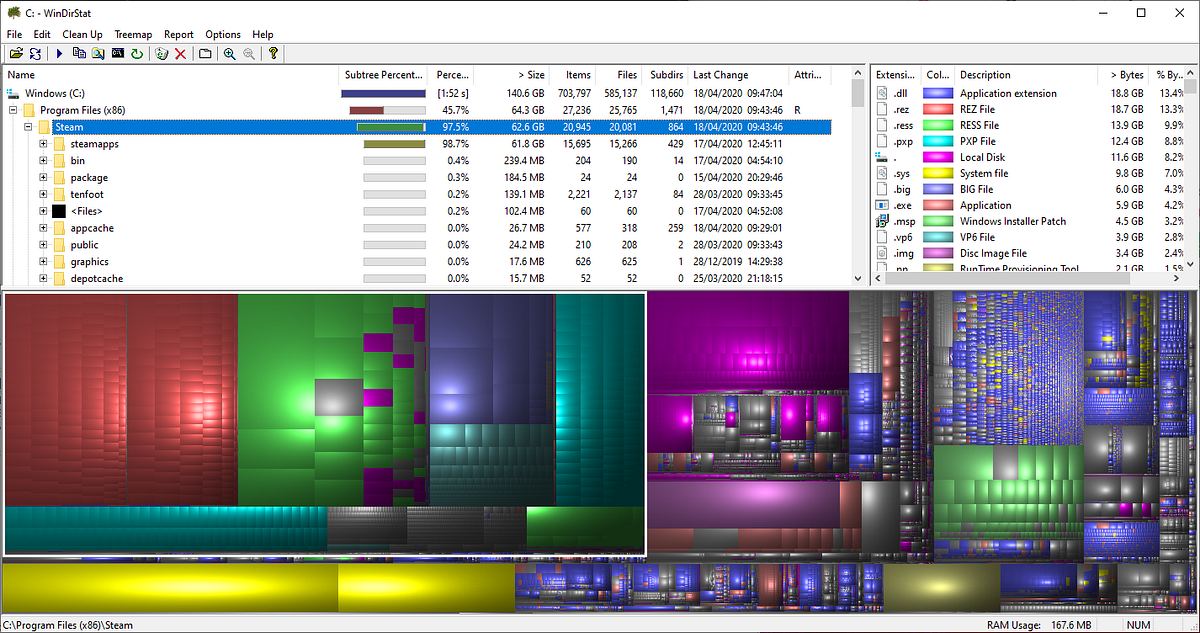Image resolution: width=1200 pixels, height=633 pixels.
Task: Select the .dll color swatch
Action: pos(937,92)
